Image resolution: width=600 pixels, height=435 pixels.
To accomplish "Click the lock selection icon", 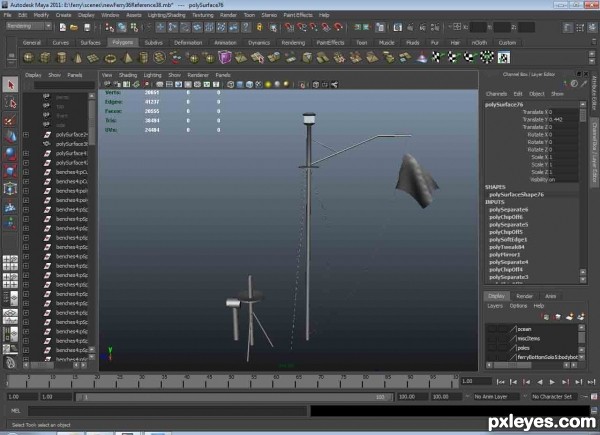I will tap(259, 27).
